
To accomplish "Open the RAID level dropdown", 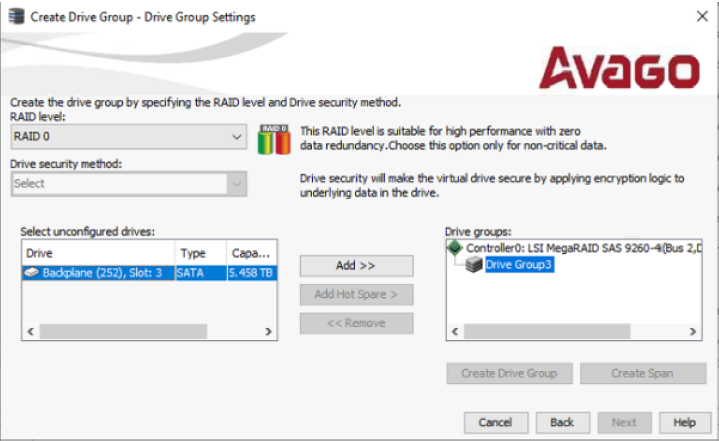I will 128,137.
